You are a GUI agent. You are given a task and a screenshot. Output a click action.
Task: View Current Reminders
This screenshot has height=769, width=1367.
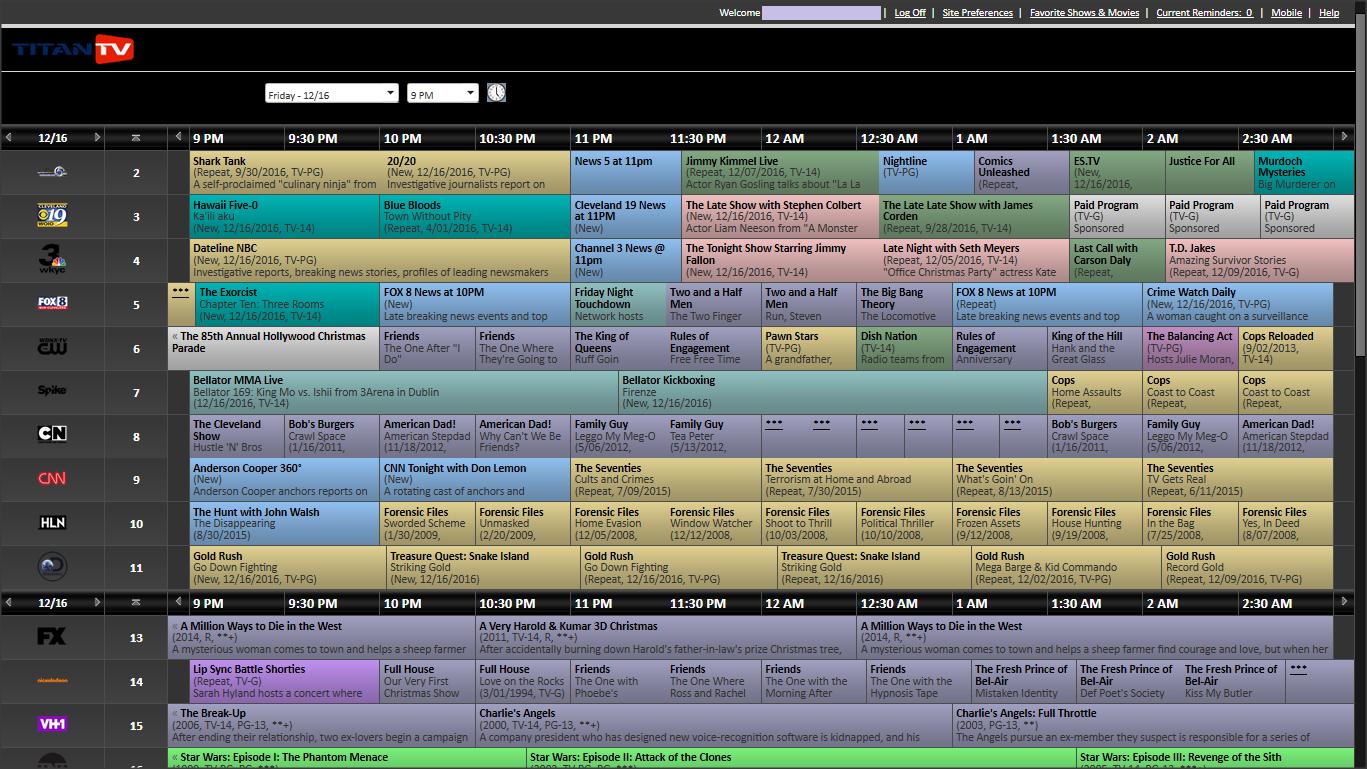pyautogui.click(x=1205, y=13)
